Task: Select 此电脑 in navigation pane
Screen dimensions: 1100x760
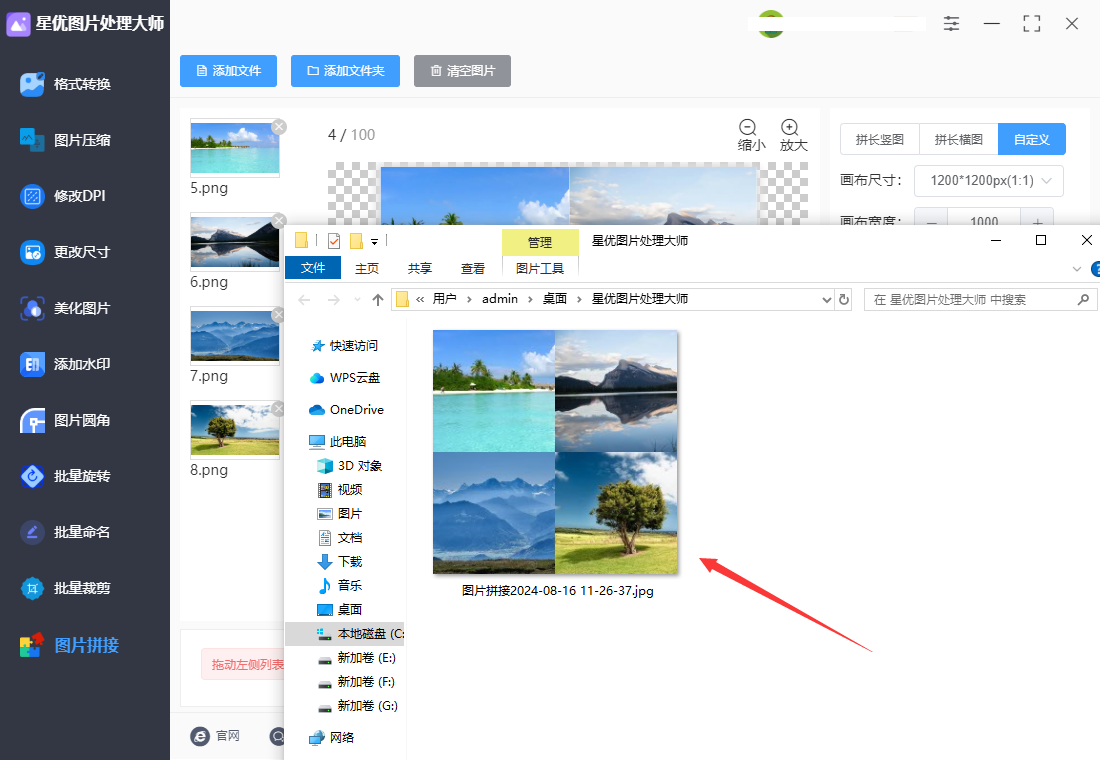Action: point(338,441)
